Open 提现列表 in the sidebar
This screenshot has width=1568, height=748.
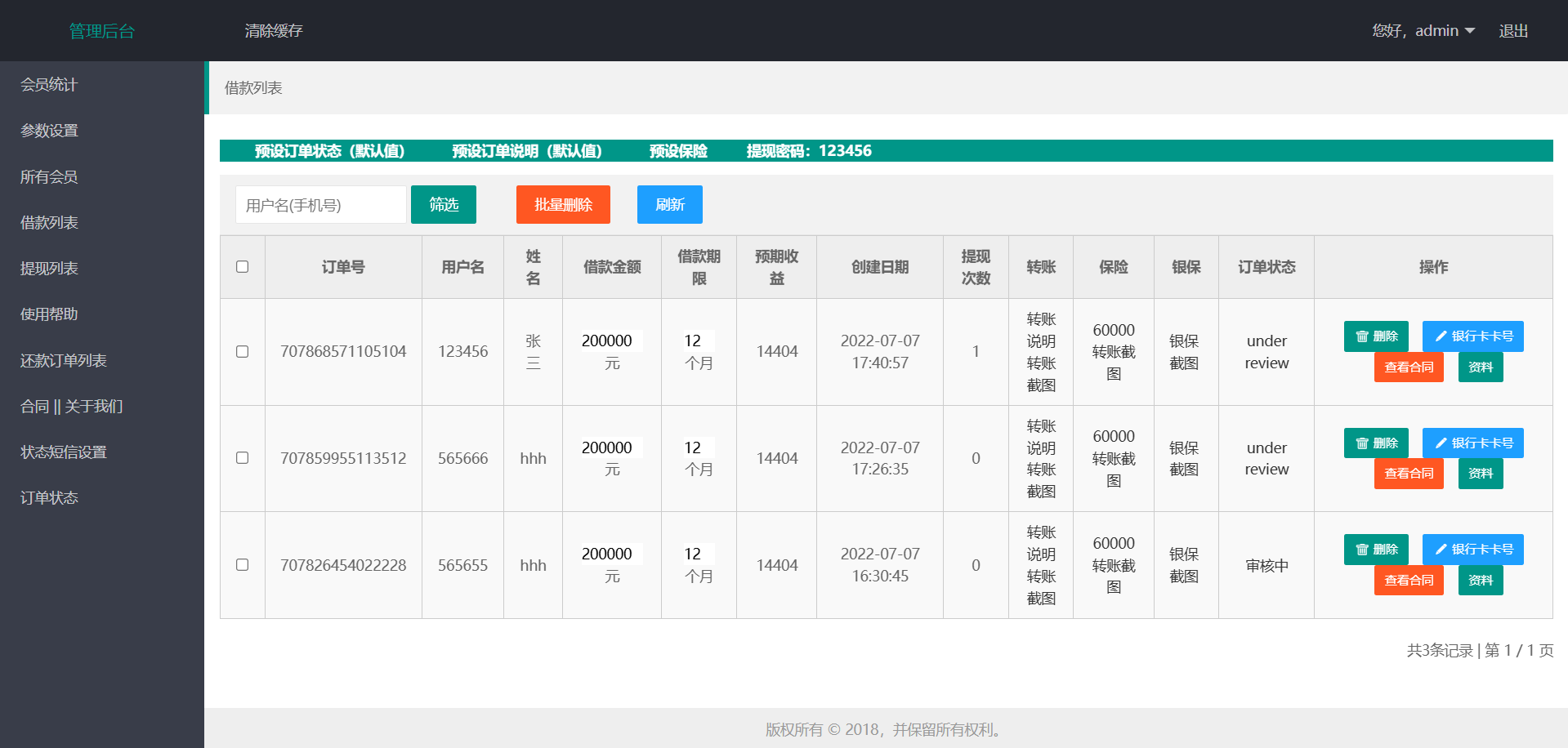[49, 269]
